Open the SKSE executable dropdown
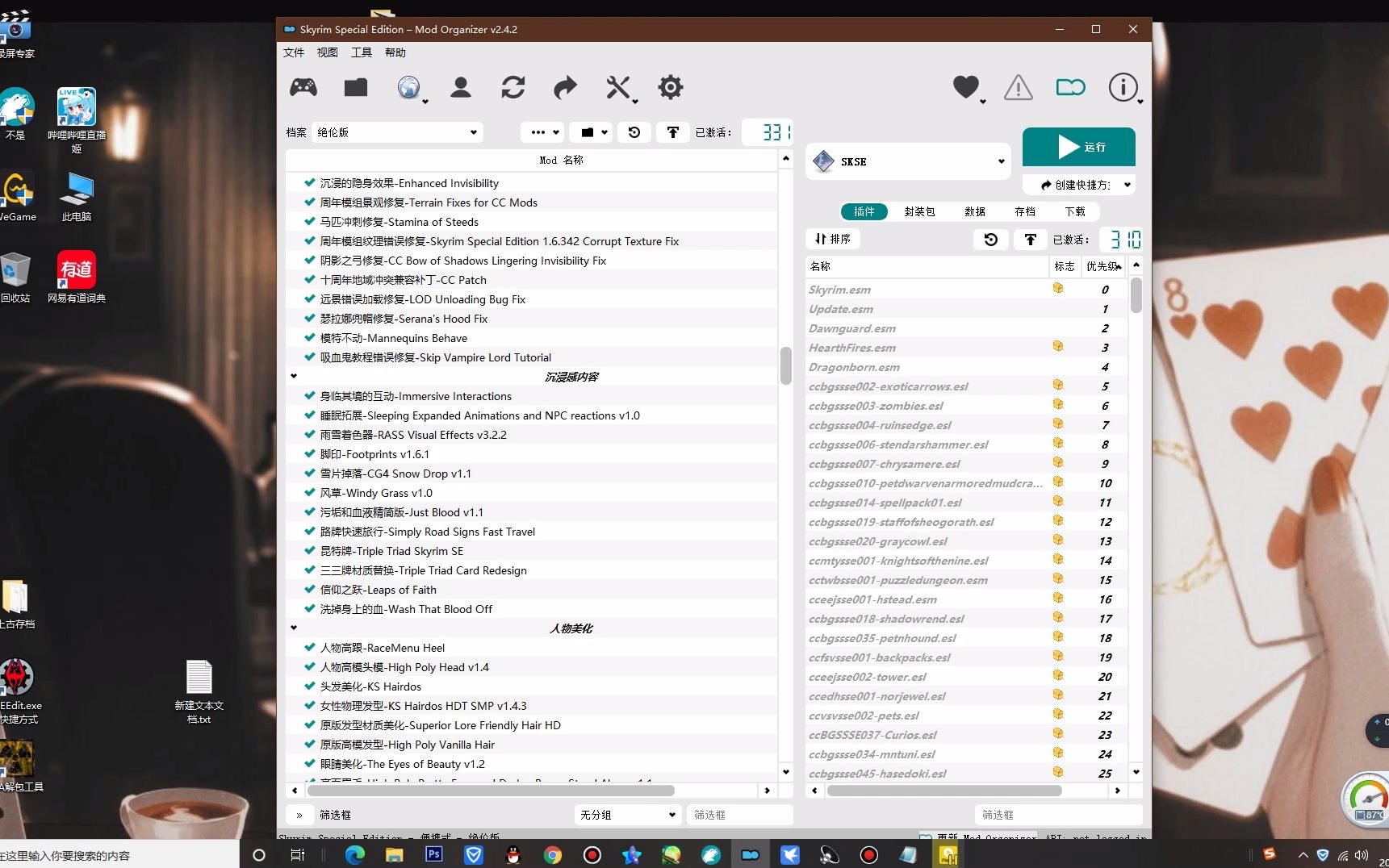1389x868 pixels. [x=908, y=161]
